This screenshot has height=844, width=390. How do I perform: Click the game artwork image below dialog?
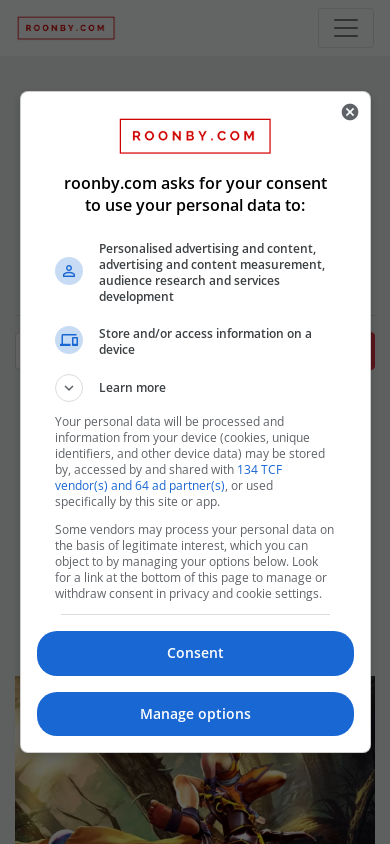point(195,798)
